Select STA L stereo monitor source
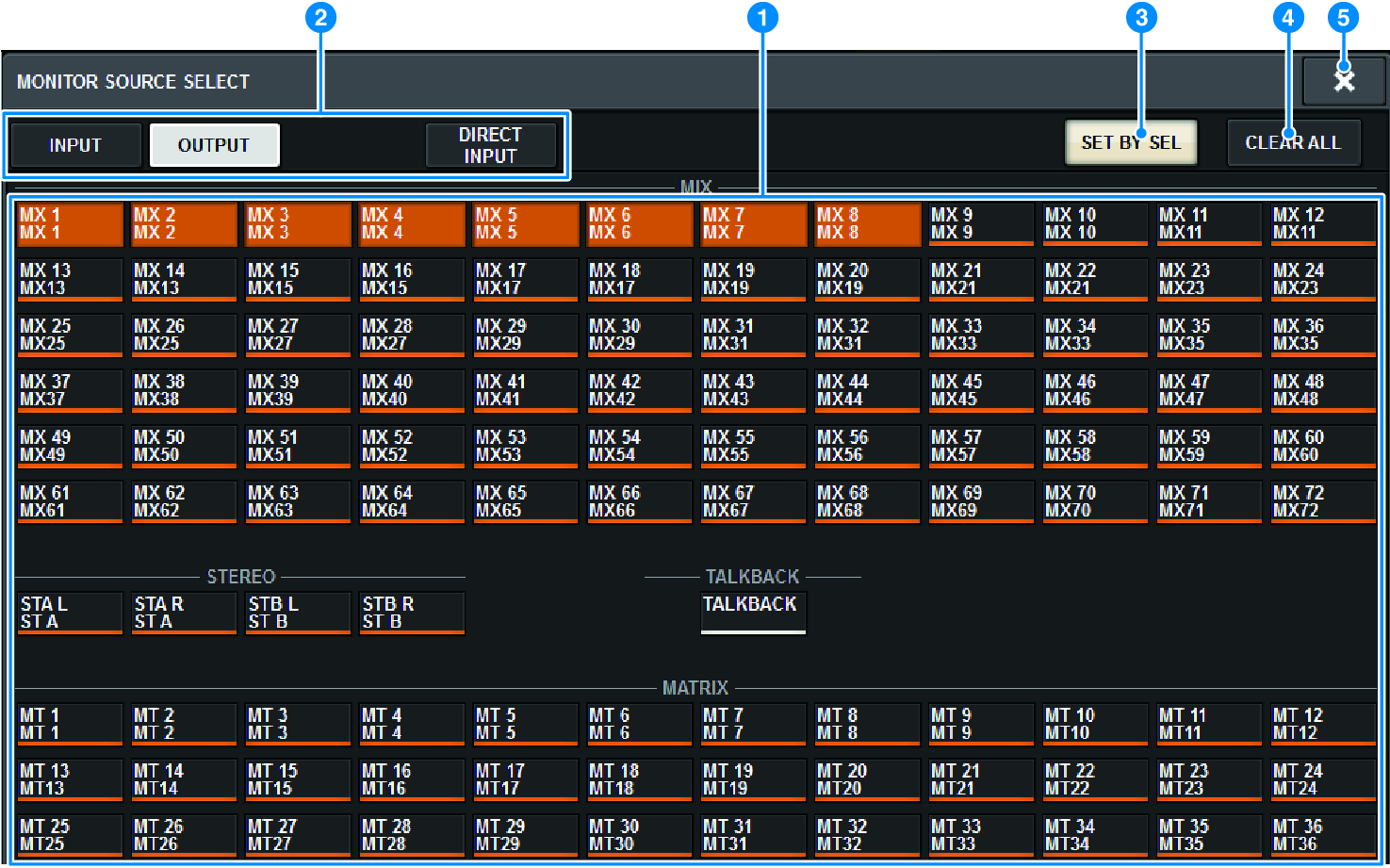 coord(70,613)
